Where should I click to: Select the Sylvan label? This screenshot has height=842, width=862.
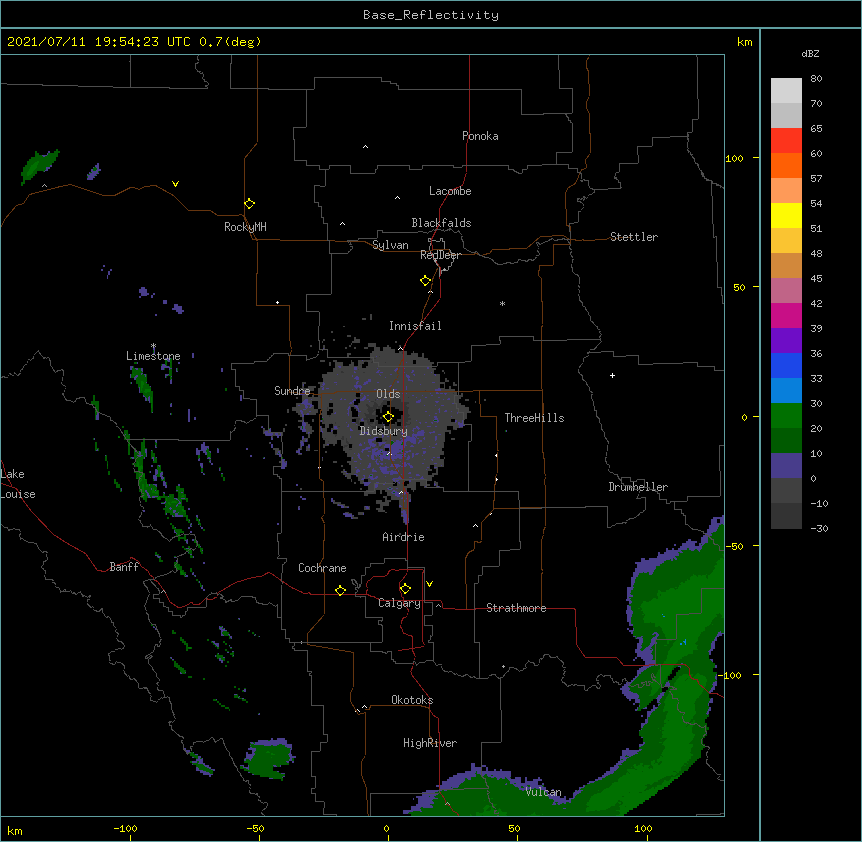[390, 245]
